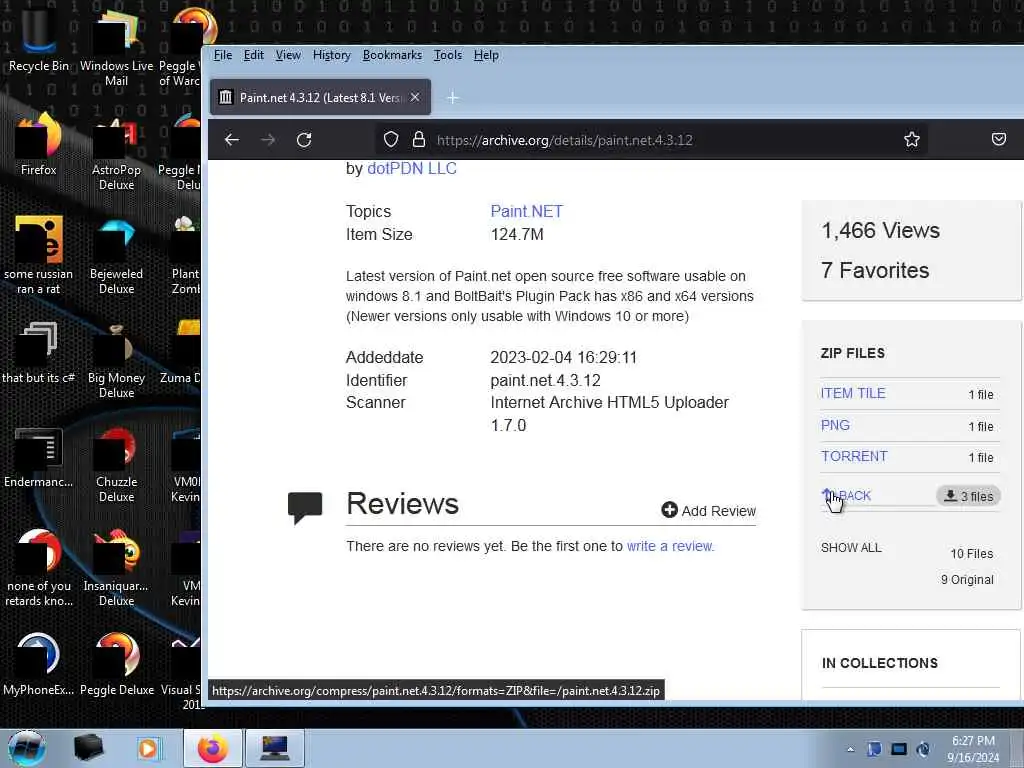Click identifier value 'paint.net.4.3.12'
The width and height of the screenshot is (1024, 768).
[x=545, y=380]
